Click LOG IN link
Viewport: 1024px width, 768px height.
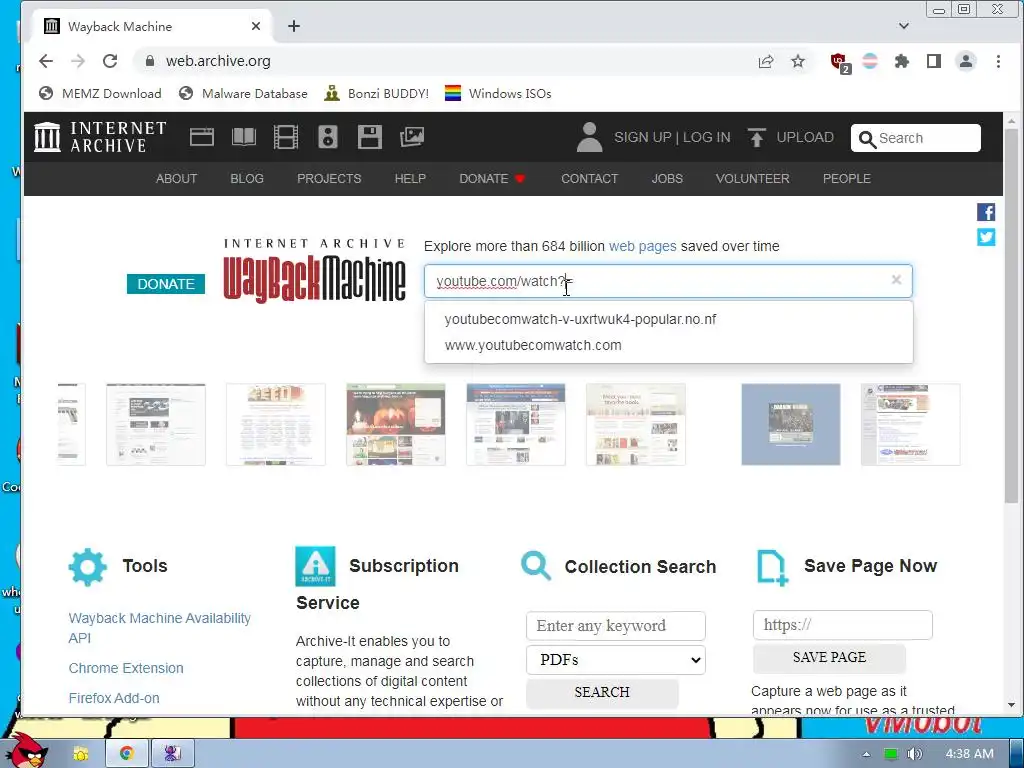707,137
